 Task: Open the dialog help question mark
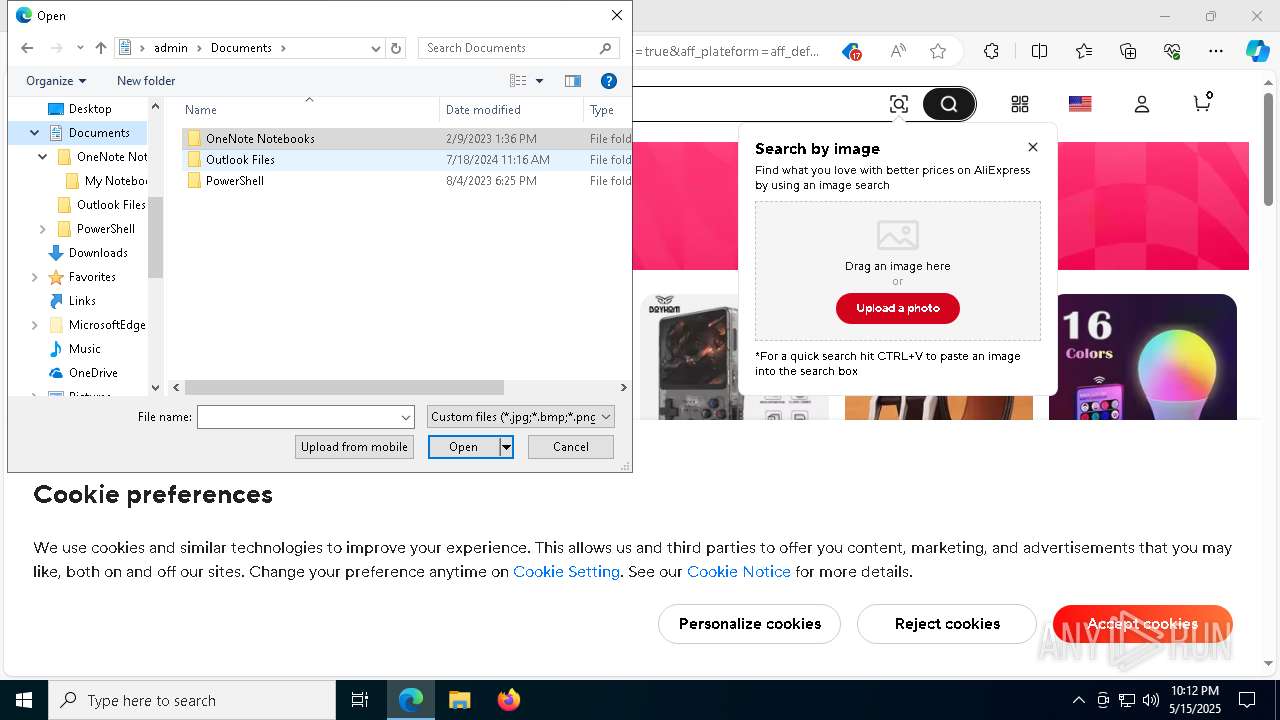pos(608,81)
